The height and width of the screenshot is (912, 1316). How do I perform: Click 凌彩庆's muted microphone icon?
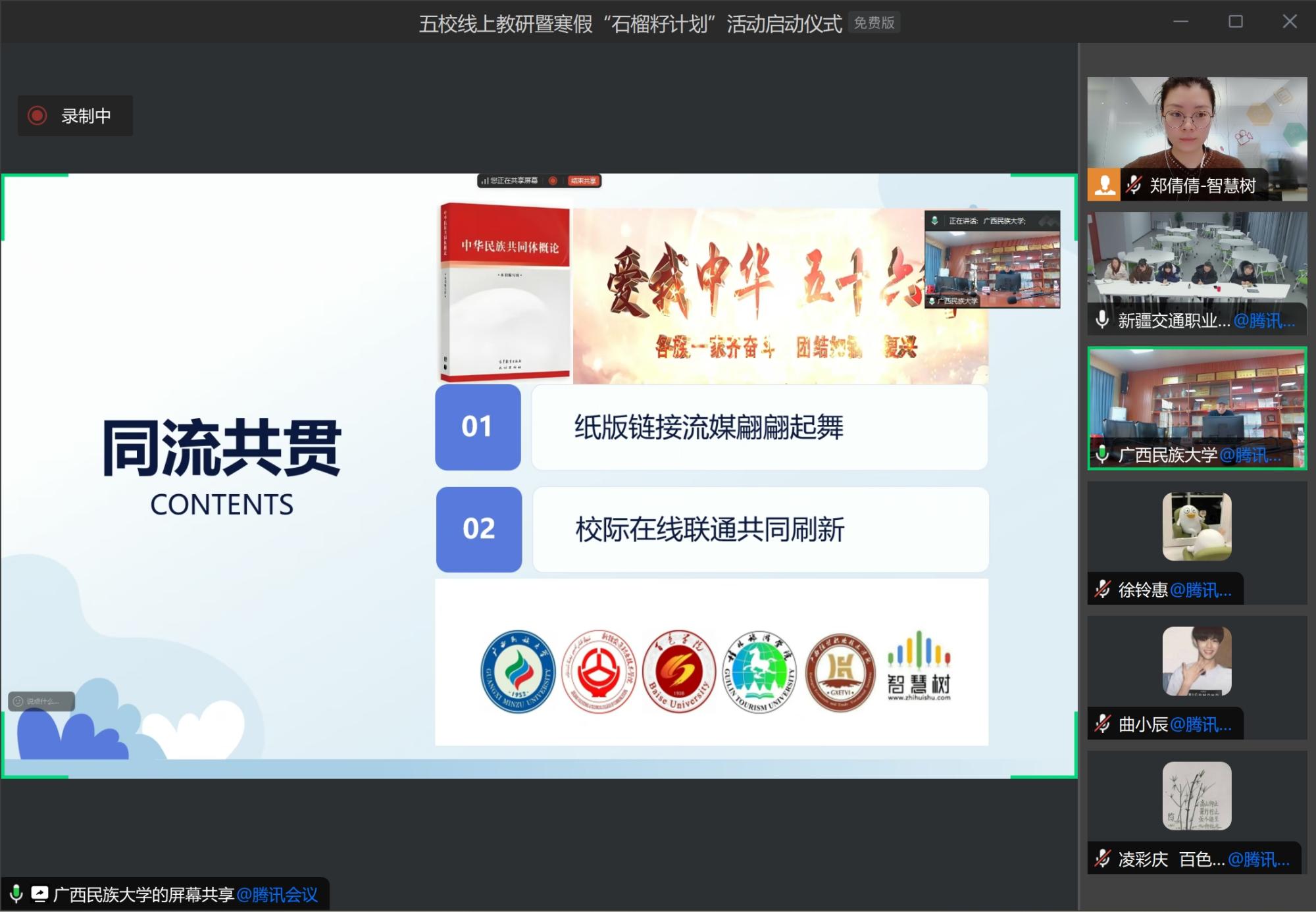pos(1102,859)
